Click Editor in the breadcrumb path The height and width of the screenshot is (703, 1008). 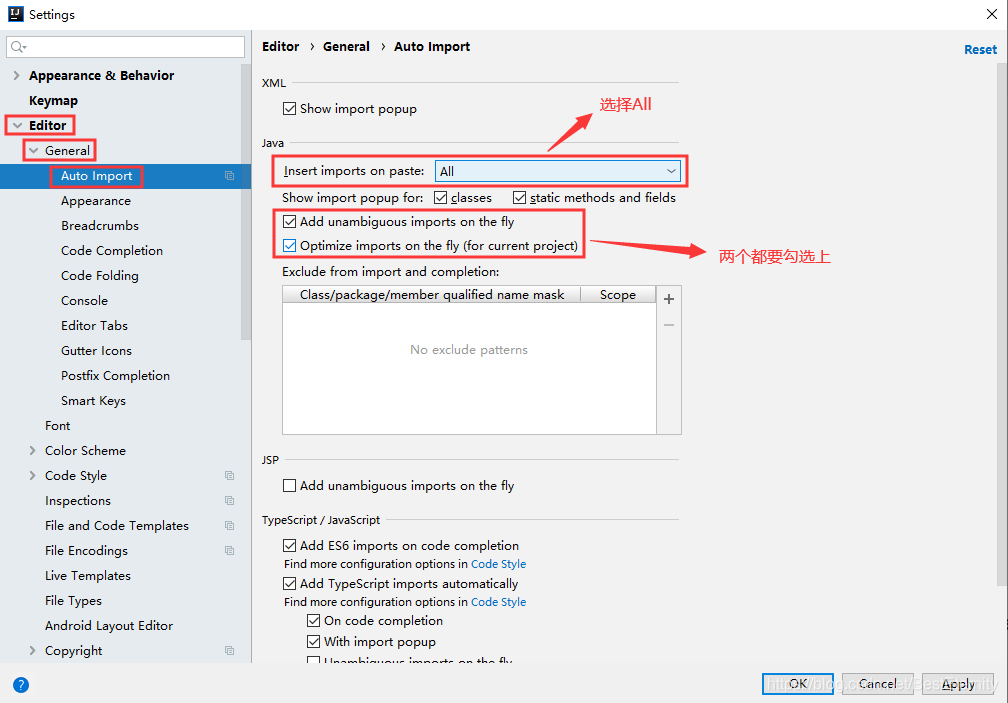[x=280, y=46]
